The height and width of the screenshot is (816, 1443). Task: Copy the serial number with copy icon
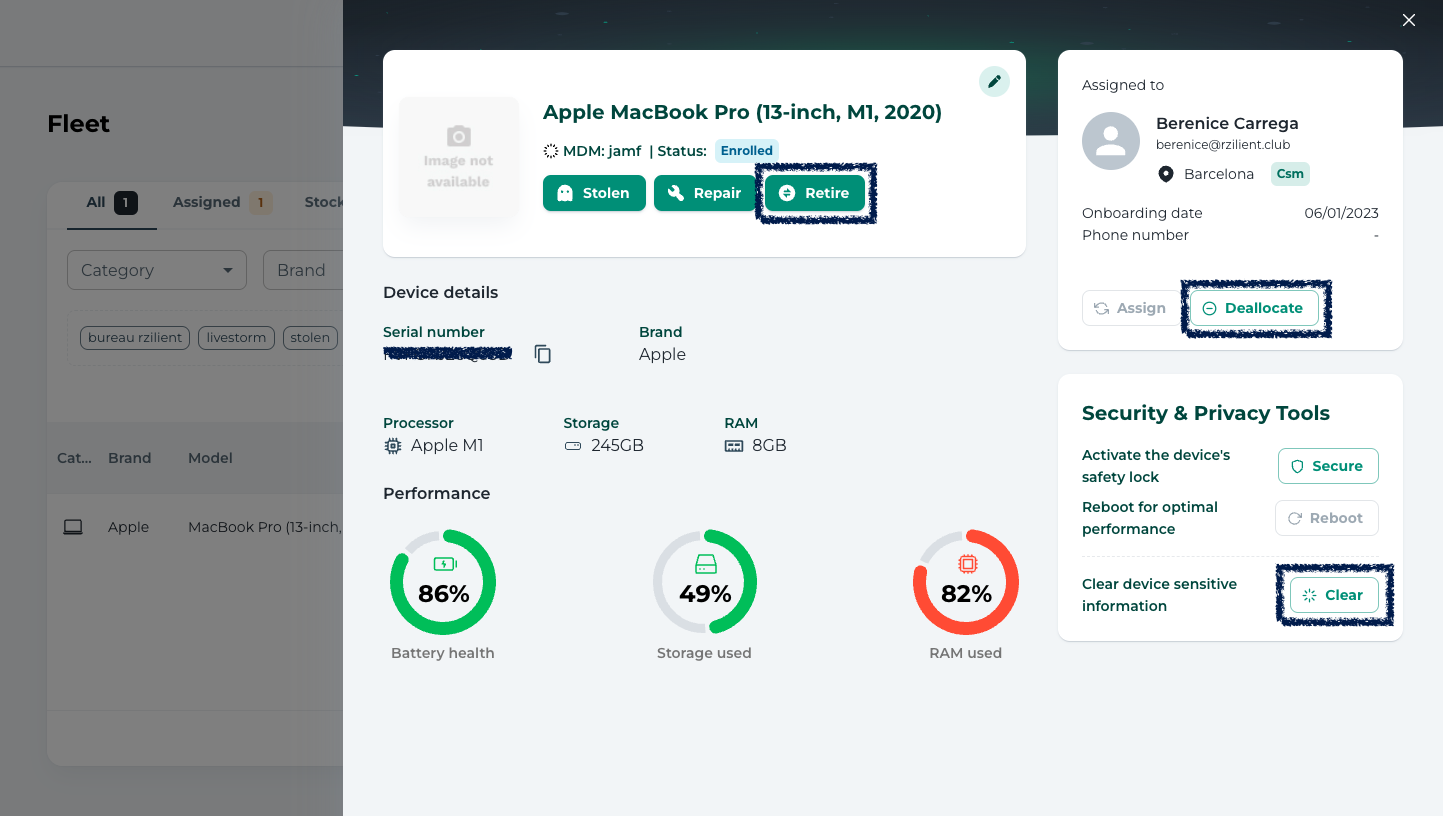point(543,354)
